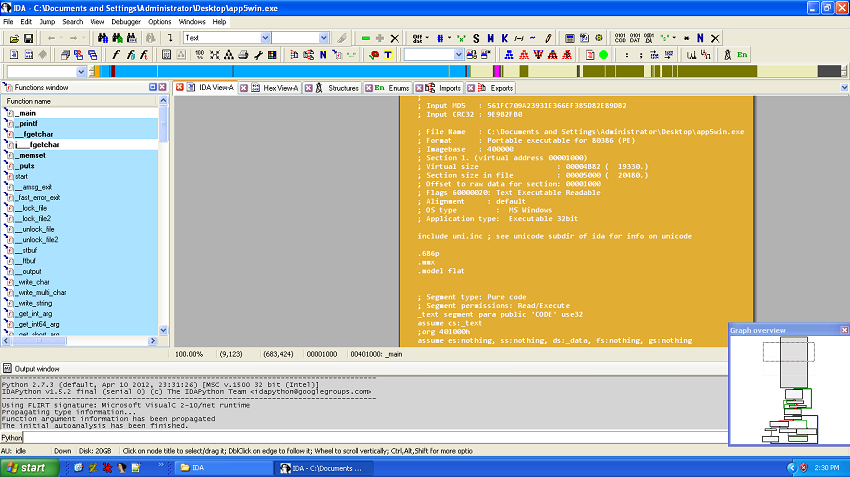Expand the dropdown arrow beside hash icon
Image resolution: width=850 pixels, height=477 pixels.
449,38
